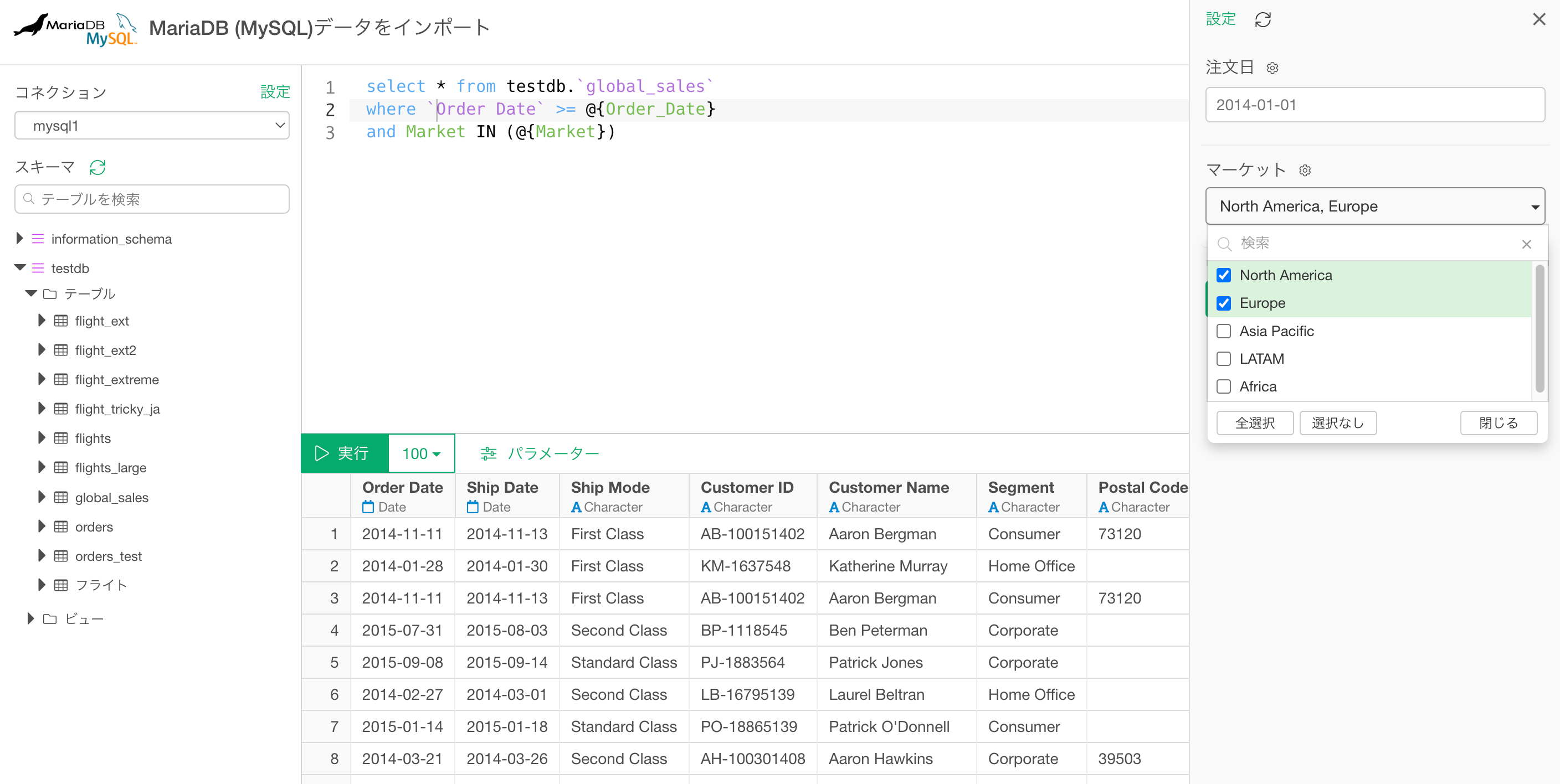Expand the ビュー folder

(30, 618)
